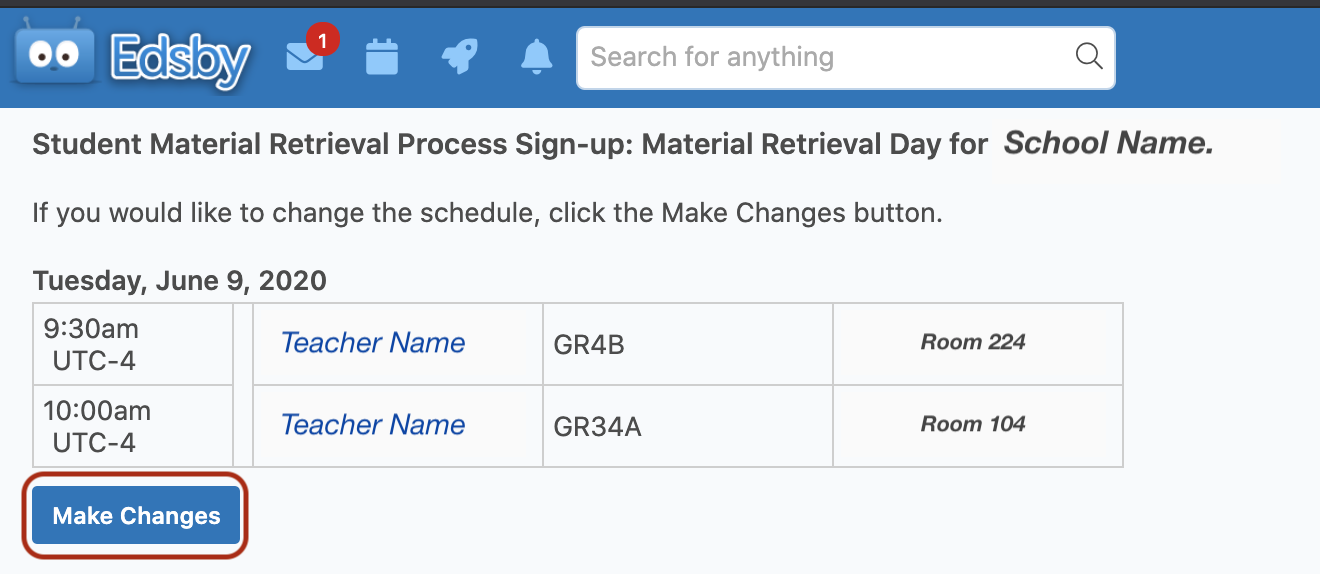This screenshot has width=1320, height=574.
Task: Open notifications bell icon
Action: 537,57
